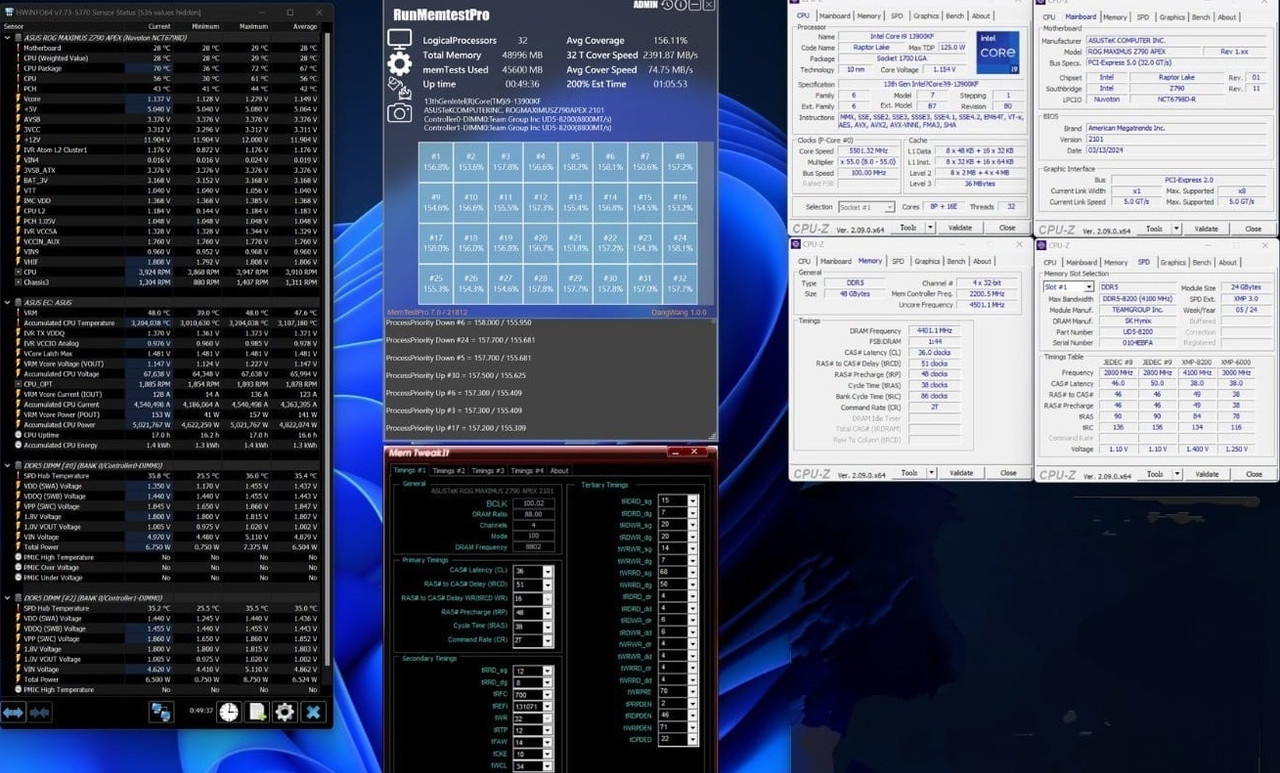Collapse ASUS EC: ASUS sensor group
Viewport: 1280px width, 773px height.
pos(8,302)
